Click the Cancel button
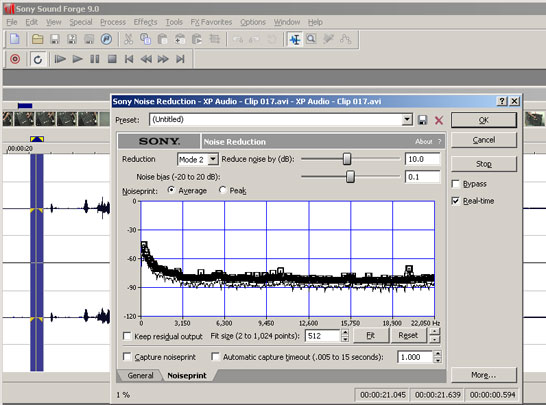546x405 pixels. coord(484,140)
